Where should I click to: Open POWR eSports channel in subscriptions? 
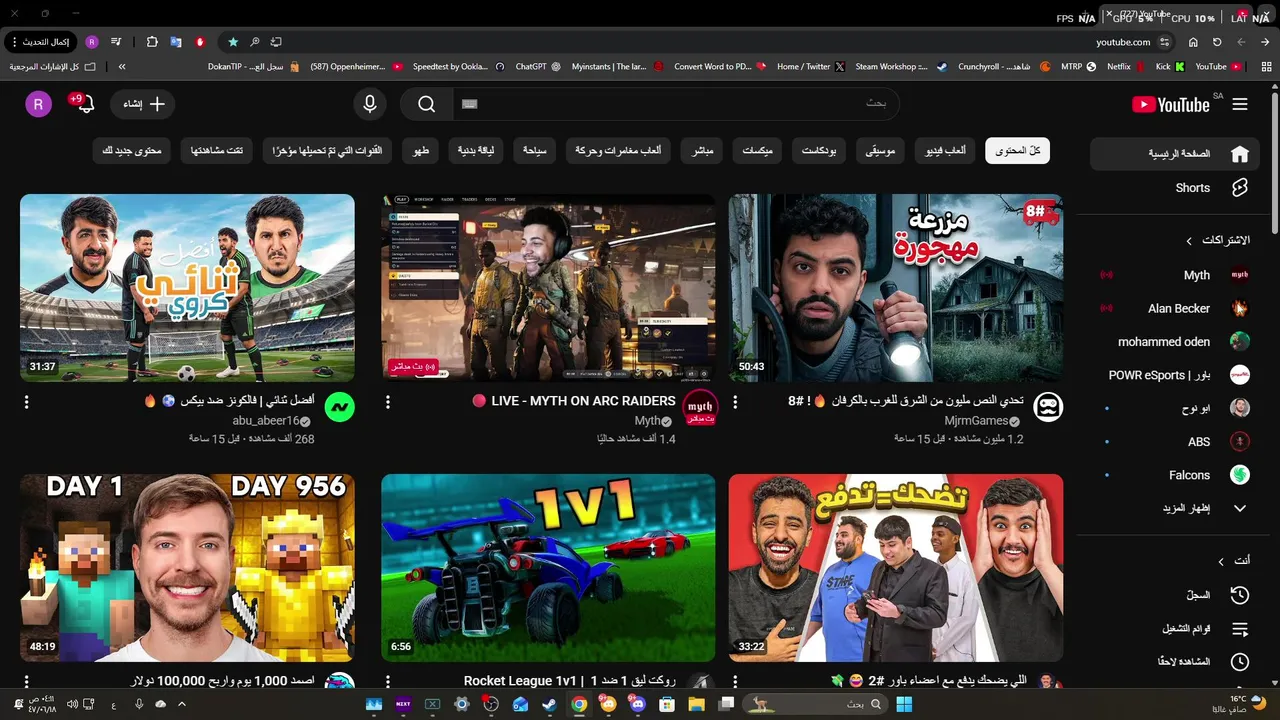coord(1175,375)
